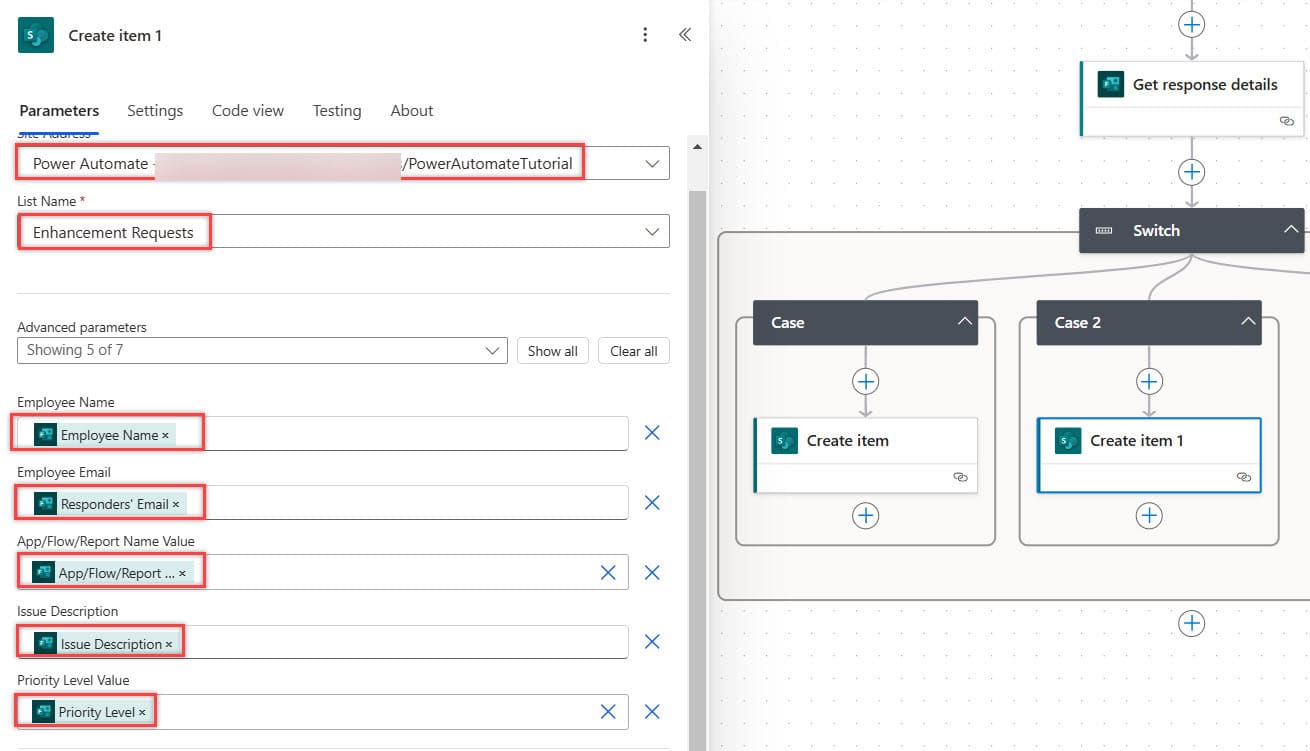Open the Site Address dropdown
This screenshot has height=751, width=1310.
coord(652,162)
